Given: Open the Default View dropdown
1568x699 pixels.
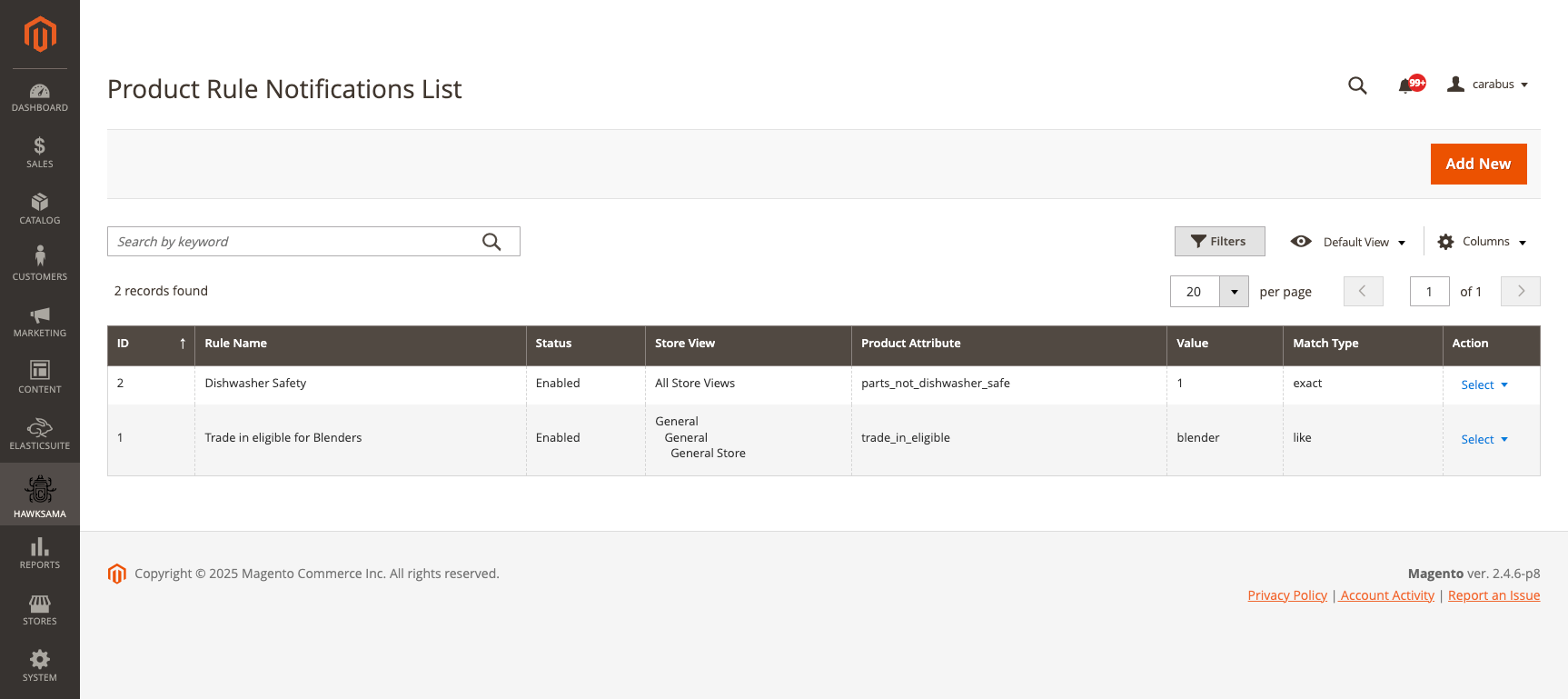Looking at the screenshot, I should (1349, 242).
